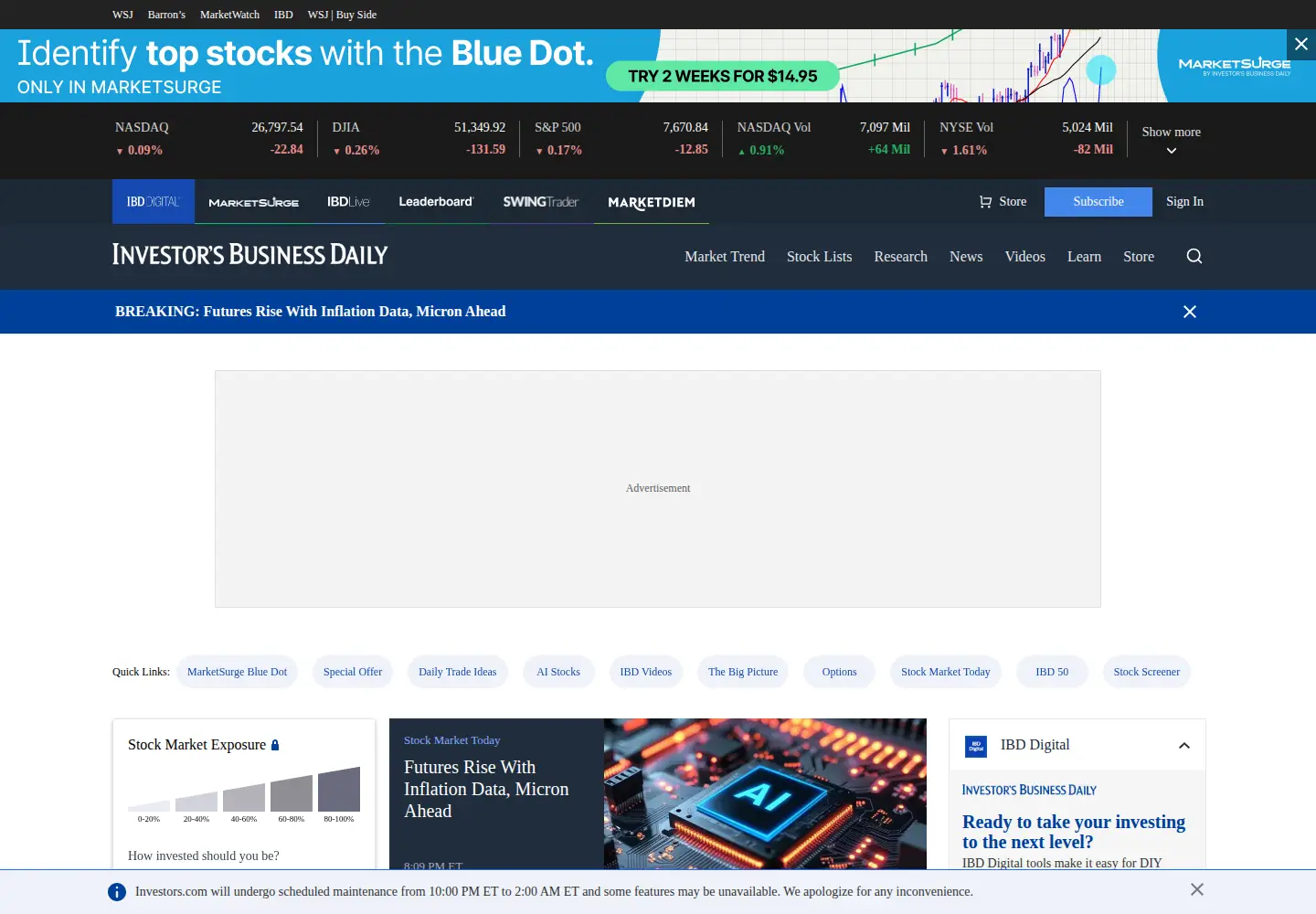Click the Options quick link
This screenshot has height=914, width=1316.
[x=839, y=672]
